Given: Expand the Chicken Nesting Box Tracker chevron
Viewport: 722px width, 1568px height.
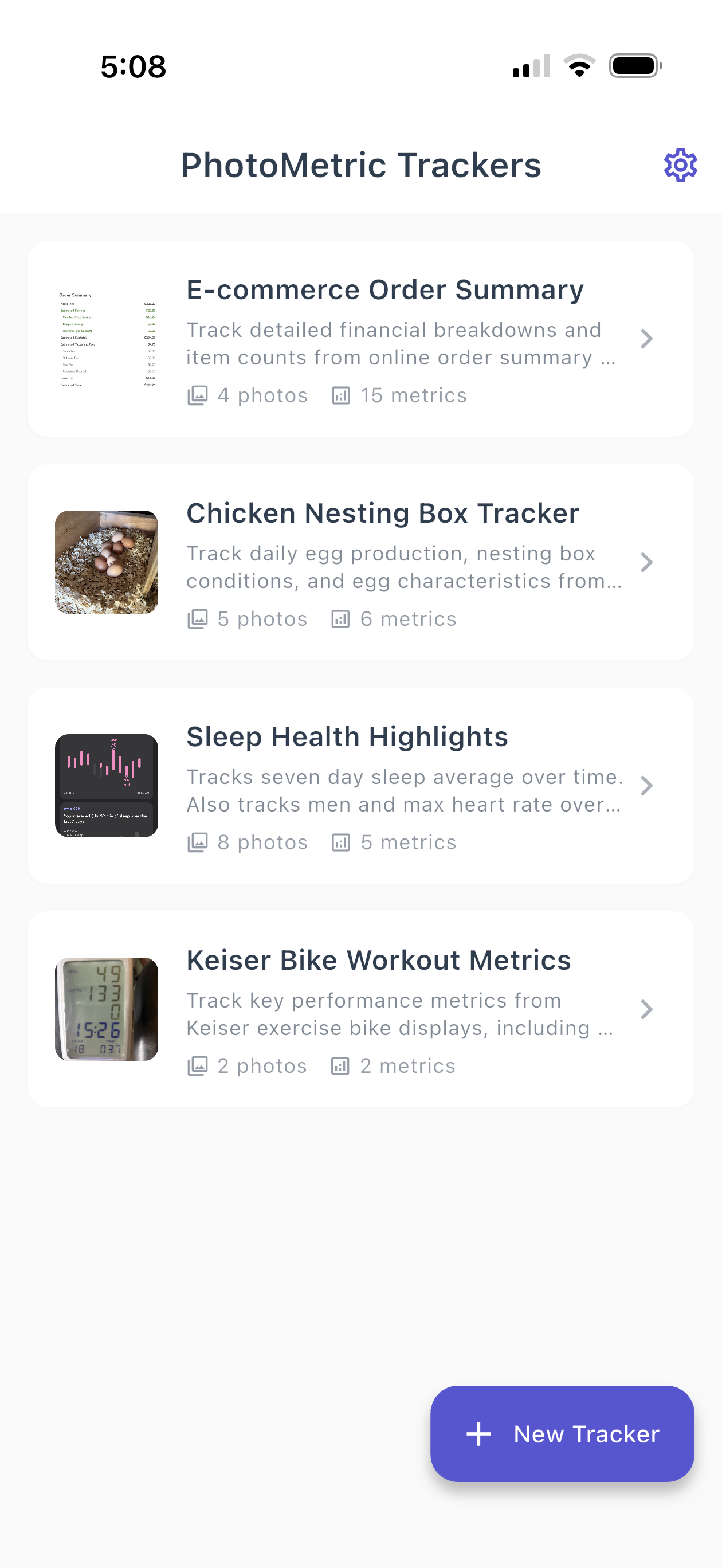Looking at the screenshot, I should [x=648, y=562].
